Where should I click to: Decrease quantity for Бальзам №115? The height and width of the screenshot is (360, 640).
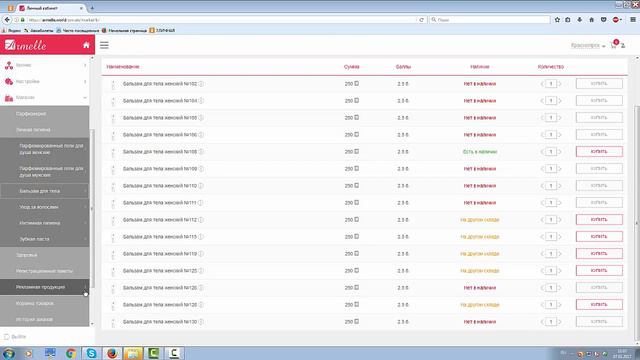pyautogui.click(x=542, y=237)
